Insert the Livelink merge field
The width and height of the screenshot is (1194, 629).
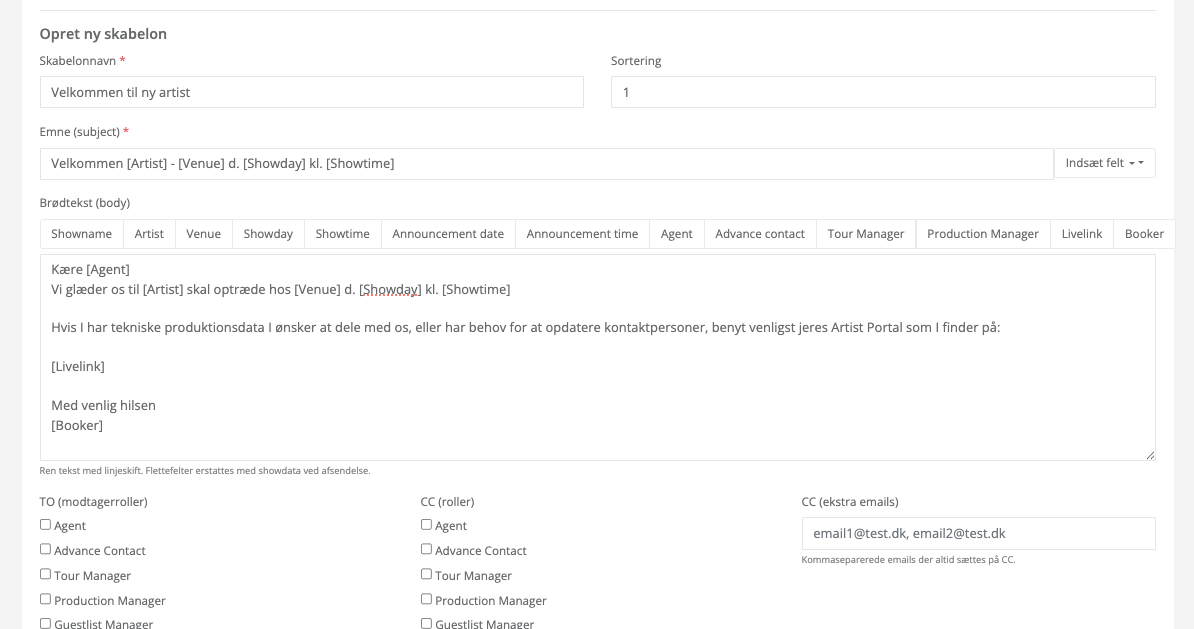[1081, 233]
